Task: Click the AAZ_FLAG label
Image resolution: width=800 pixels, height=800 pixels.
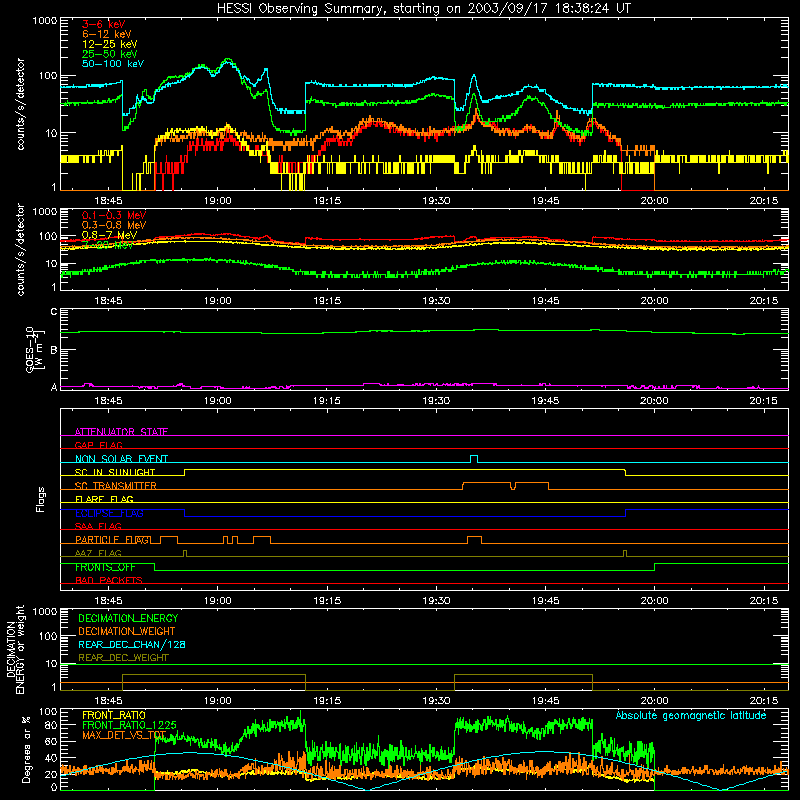Action: 98,553
